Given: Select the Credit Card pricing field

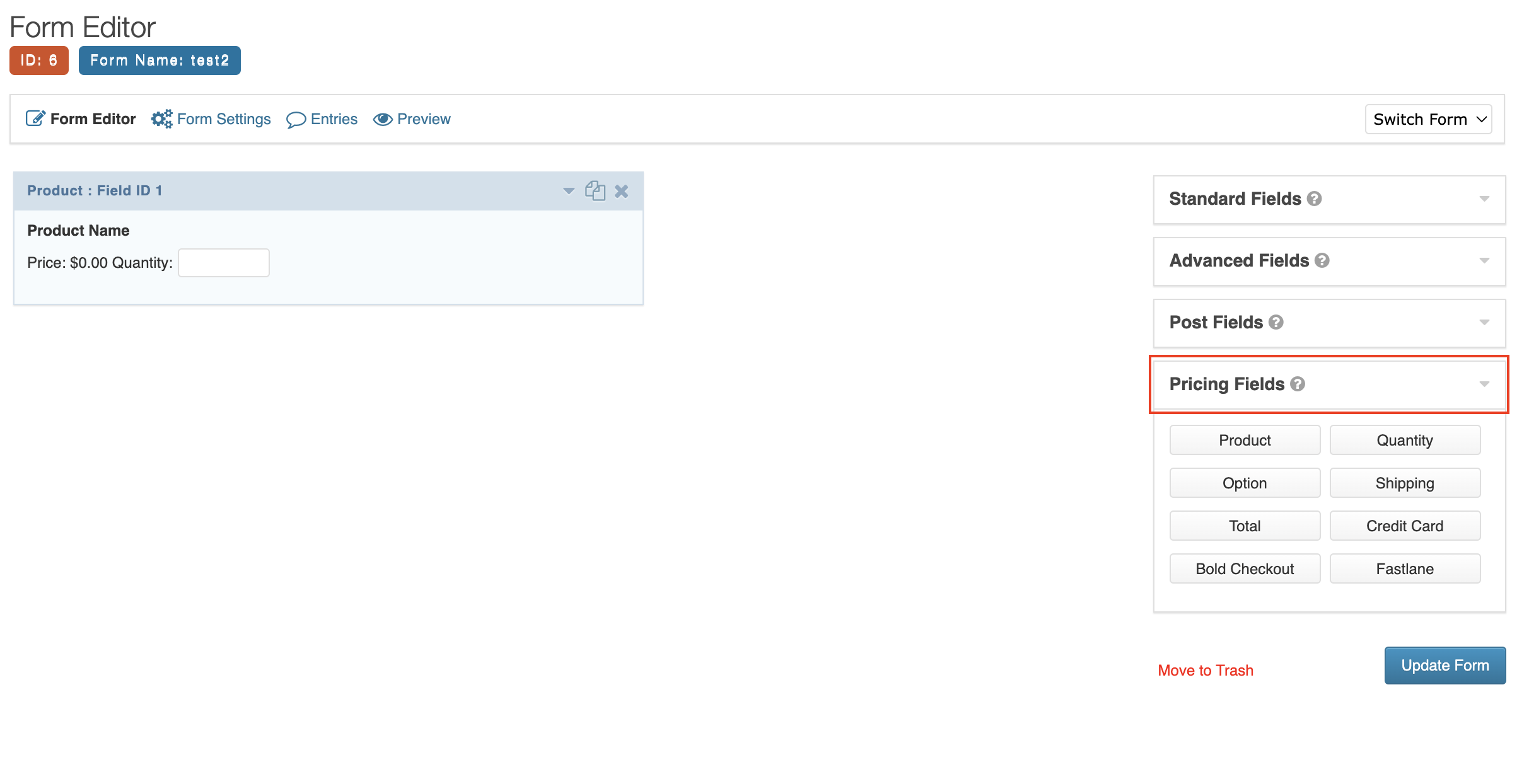Looking at the screenshot, I should tap(1404, 525).
